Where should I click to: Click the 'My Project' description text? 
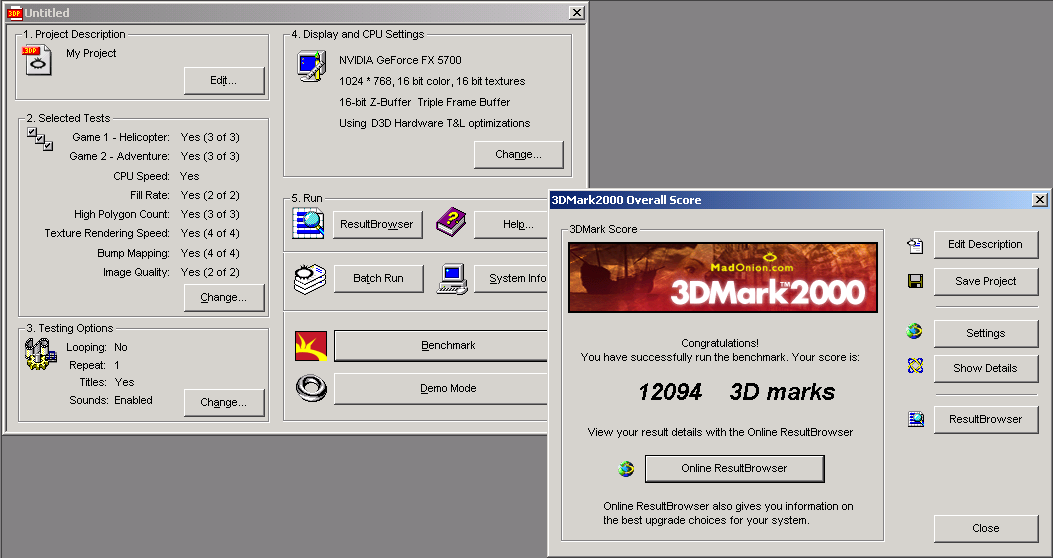click(91, 53)
